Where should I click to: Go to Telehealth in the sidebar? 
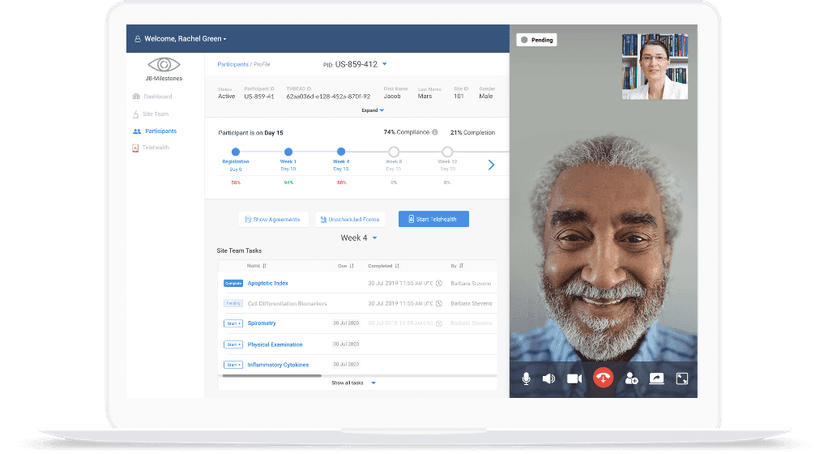pyautogui.click(x=155, y=148)
